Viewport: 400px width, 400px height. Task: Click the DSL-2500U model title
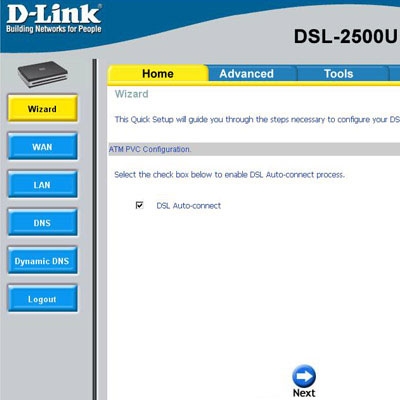346,36
